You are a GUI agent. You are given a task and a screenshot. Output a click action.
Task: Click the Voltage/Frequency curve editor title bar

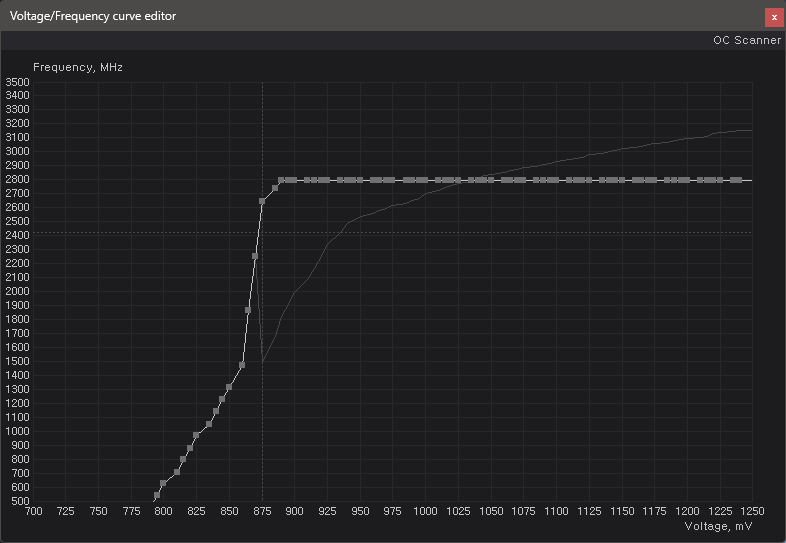coord(380,16)
